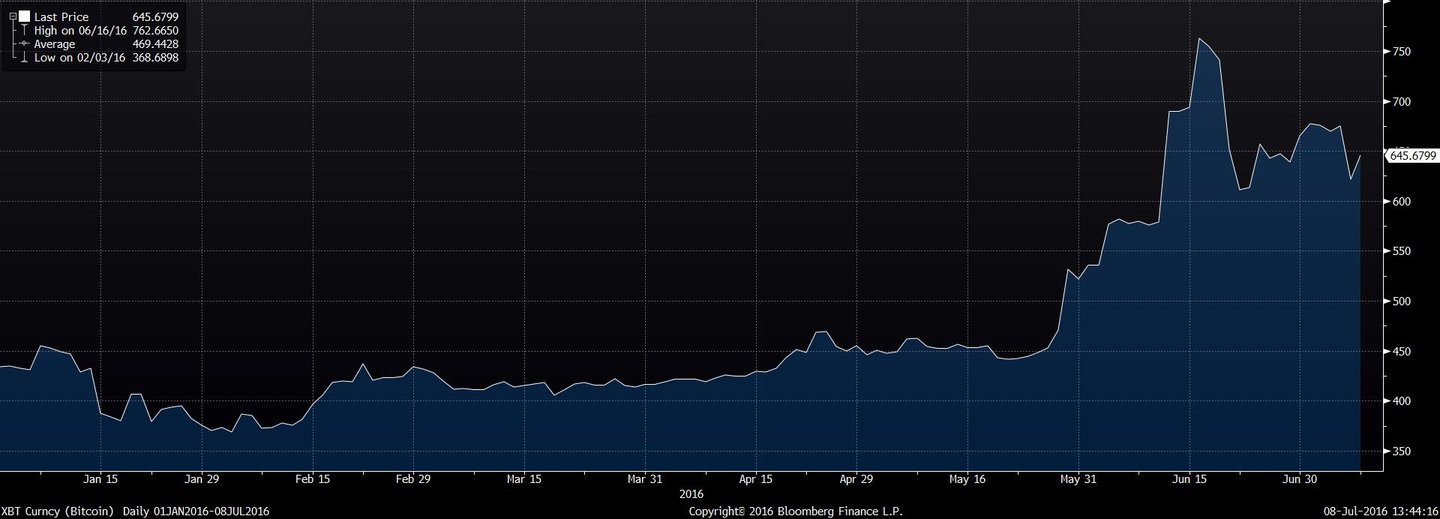Select 'High on 06/16/16' legend row label

tap(79, 31)
